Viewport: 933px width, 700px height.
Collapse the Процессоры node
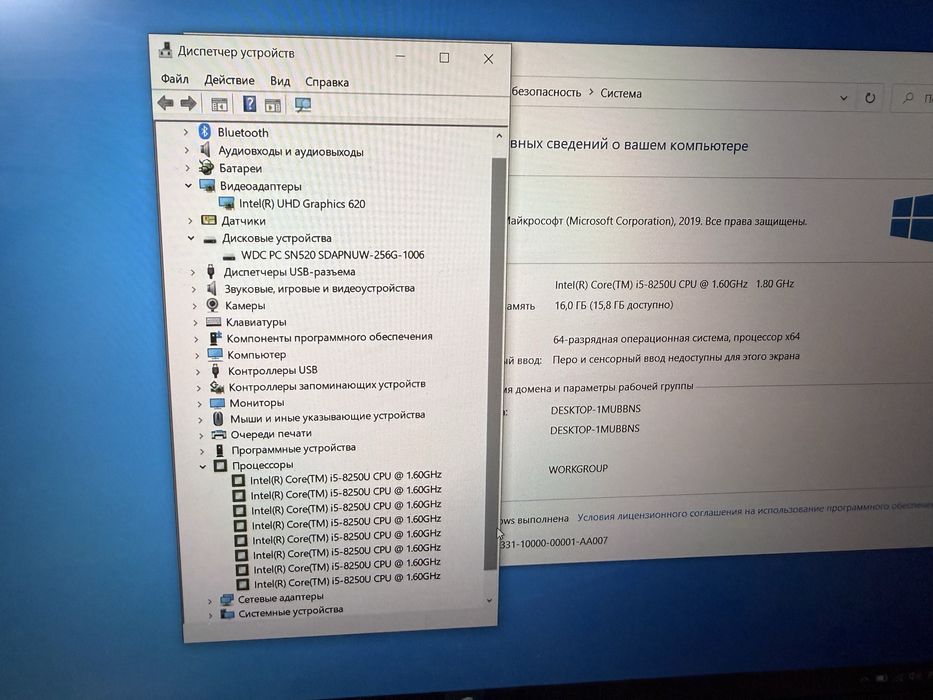click(x=202, y=466)
